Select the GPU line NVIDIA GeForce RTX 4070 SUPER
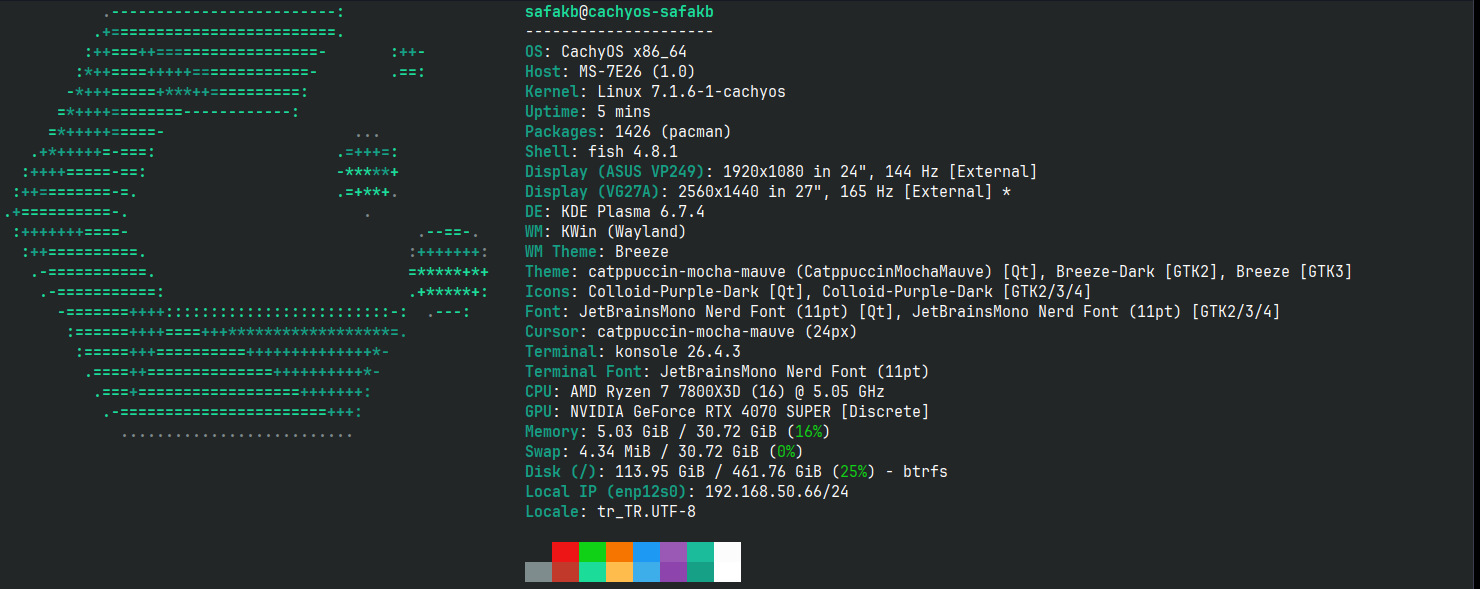The height and width of the screenshot is (589, 1480). (727, 412)
